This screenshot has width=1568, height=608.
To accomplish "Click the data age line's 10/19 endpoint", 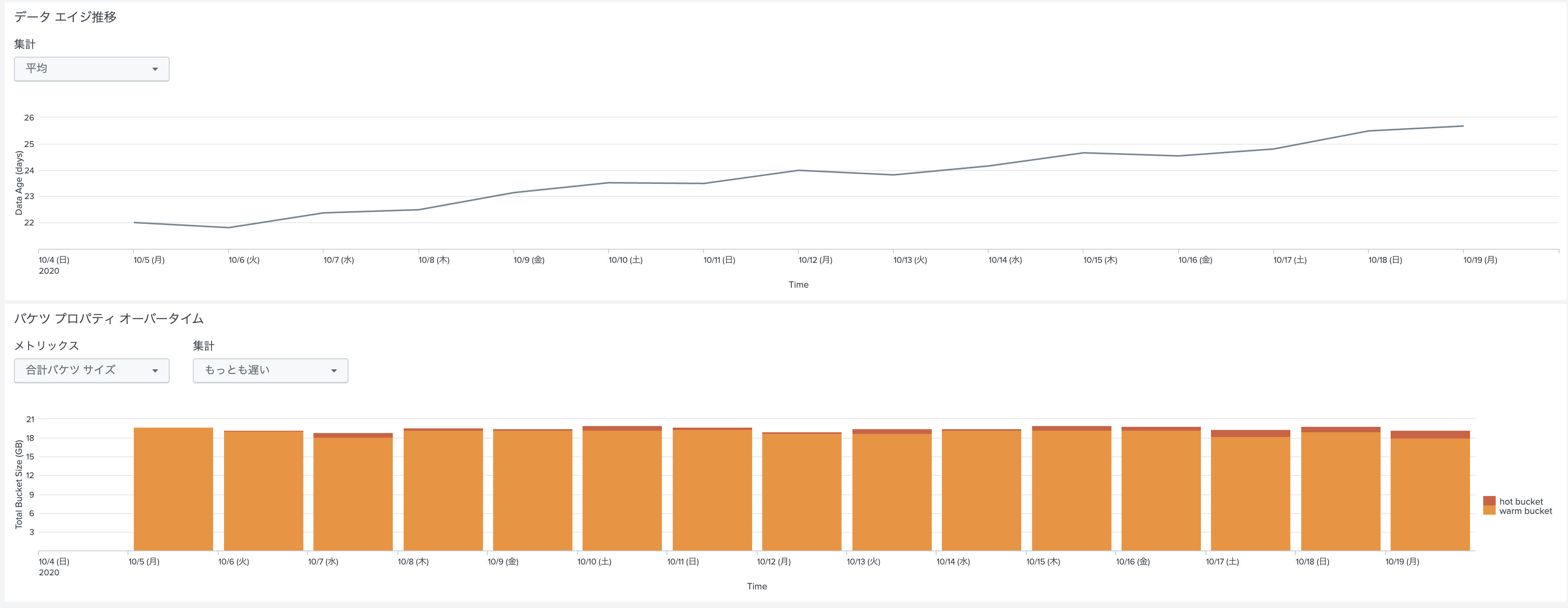I will [x=1463, y=126].
